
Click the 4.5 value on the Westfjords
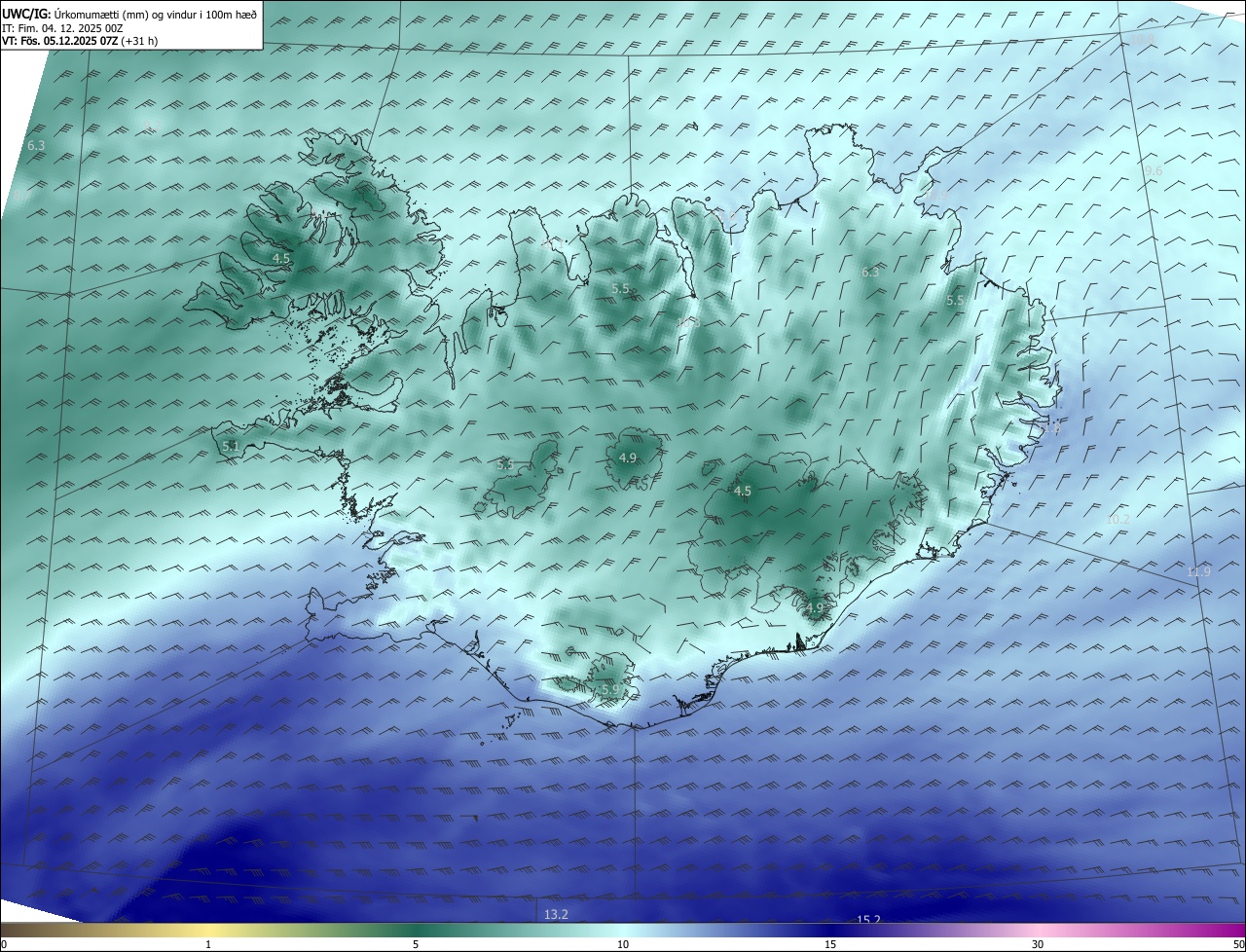coord(281,258)
